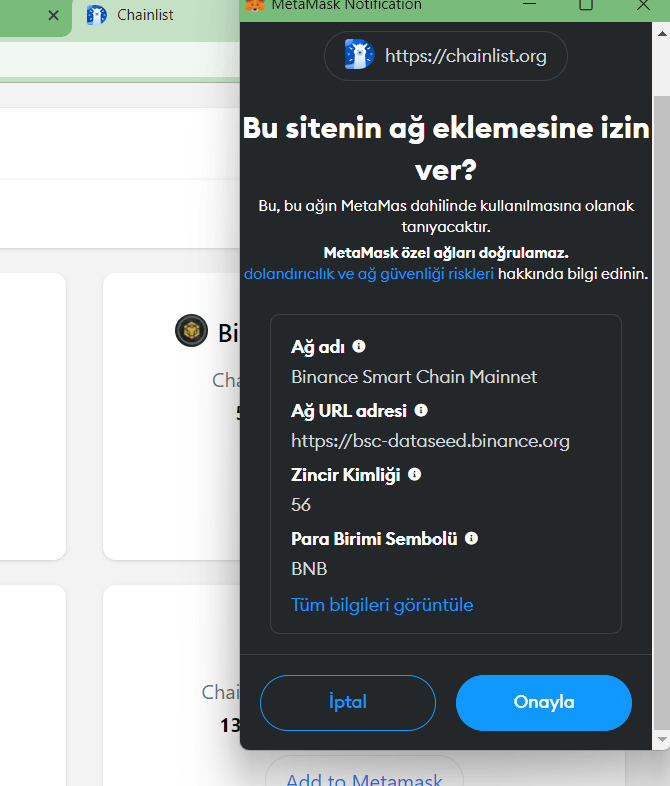
Task: Show info tooltip next to Zincir Kimliği
Action: 414,474
